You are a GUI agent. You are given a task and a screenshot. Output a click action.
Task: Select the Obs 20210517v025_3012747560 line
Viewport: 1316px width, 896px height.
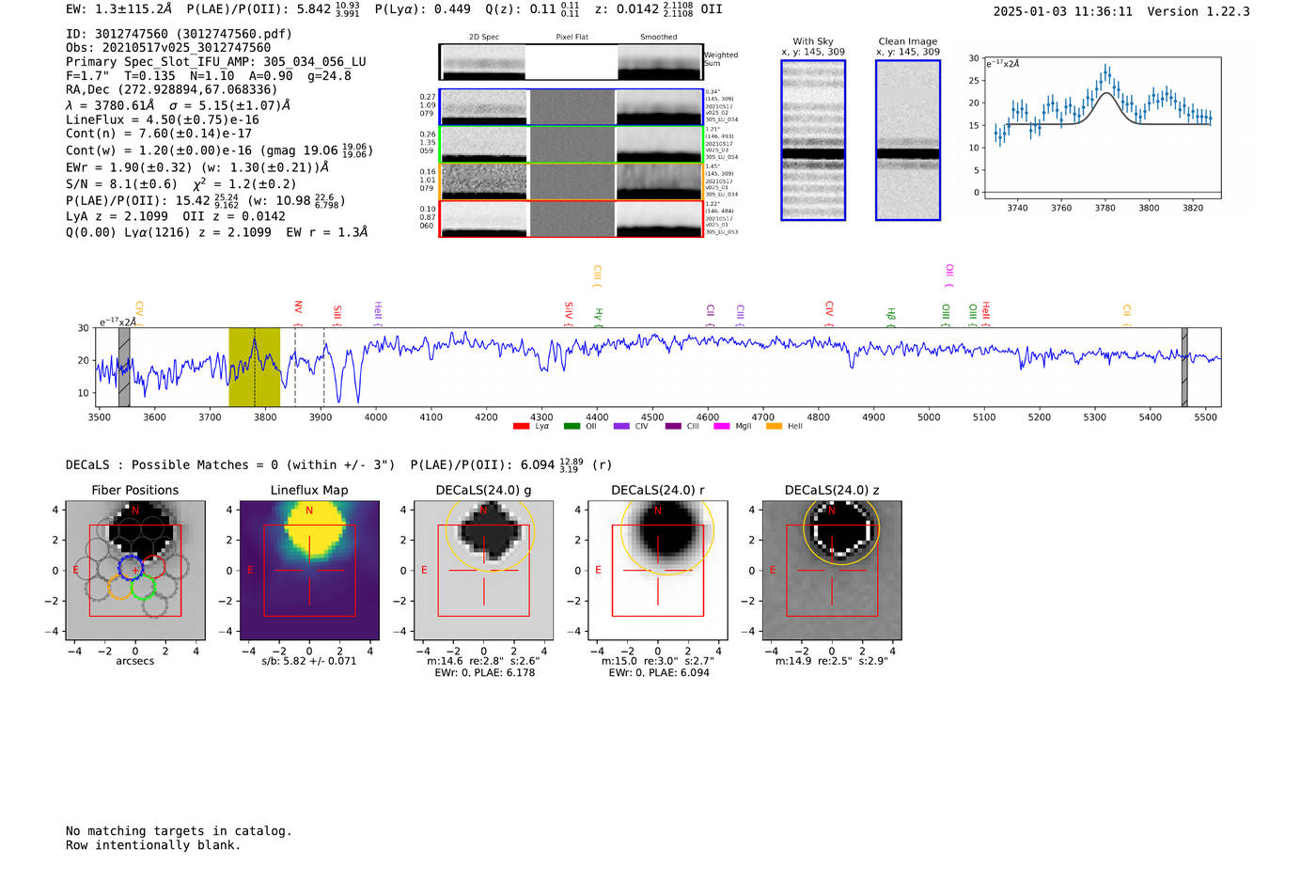click(168, 48)
